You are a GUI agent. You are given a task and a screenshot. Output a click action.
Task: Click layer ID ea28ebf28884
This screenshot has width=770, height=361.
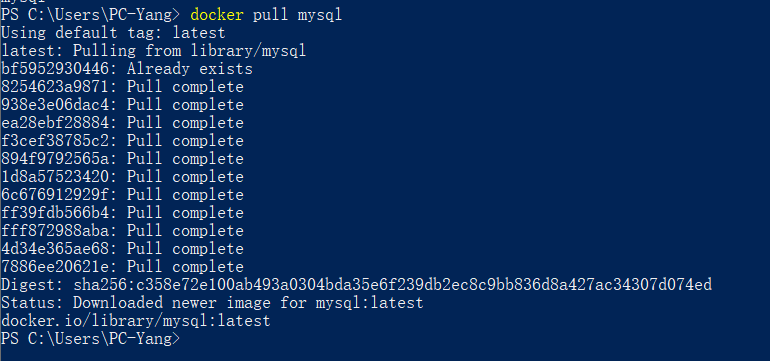tap(55, 123)
